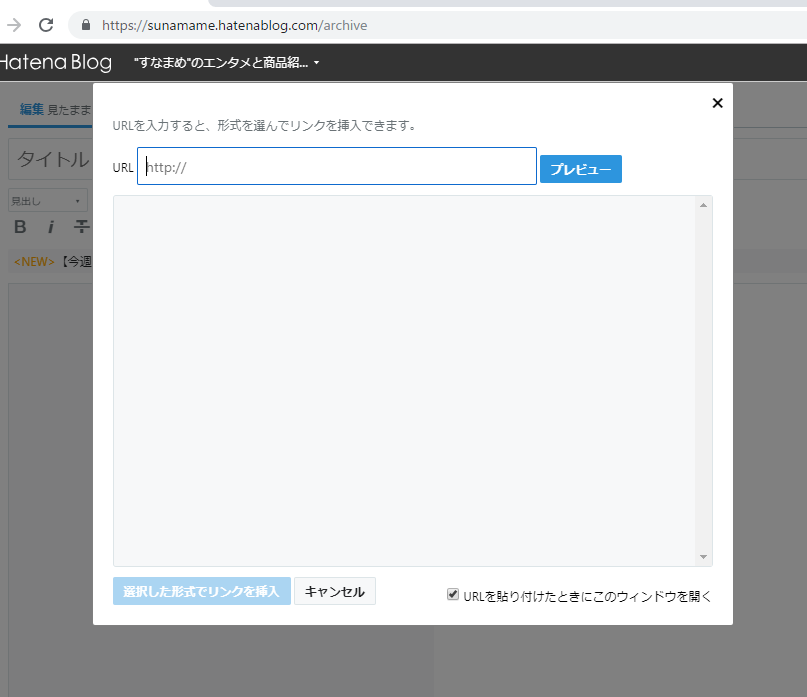This screenshot has height=697, width=807.
Task: Click the キャンセル button
Action: (x=334, y=592)
